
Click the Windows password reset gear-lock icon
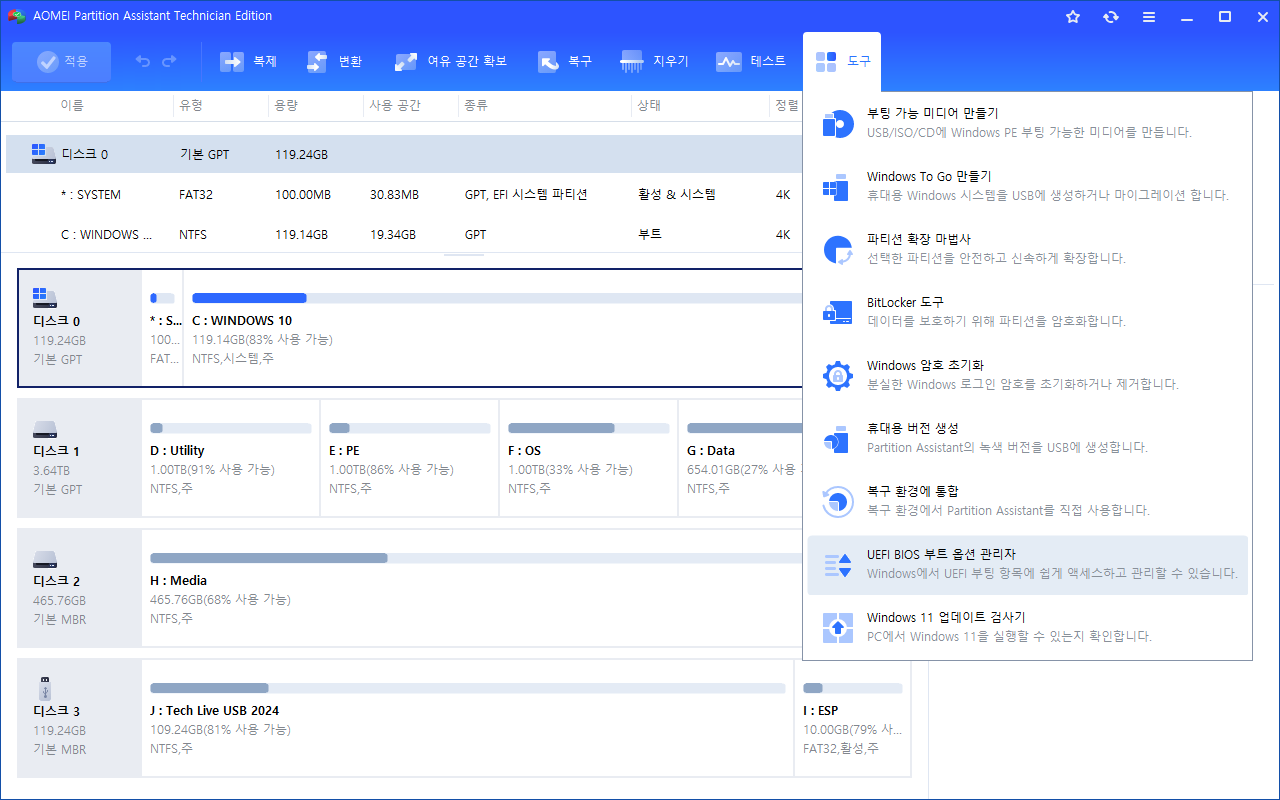click(837, 375)
